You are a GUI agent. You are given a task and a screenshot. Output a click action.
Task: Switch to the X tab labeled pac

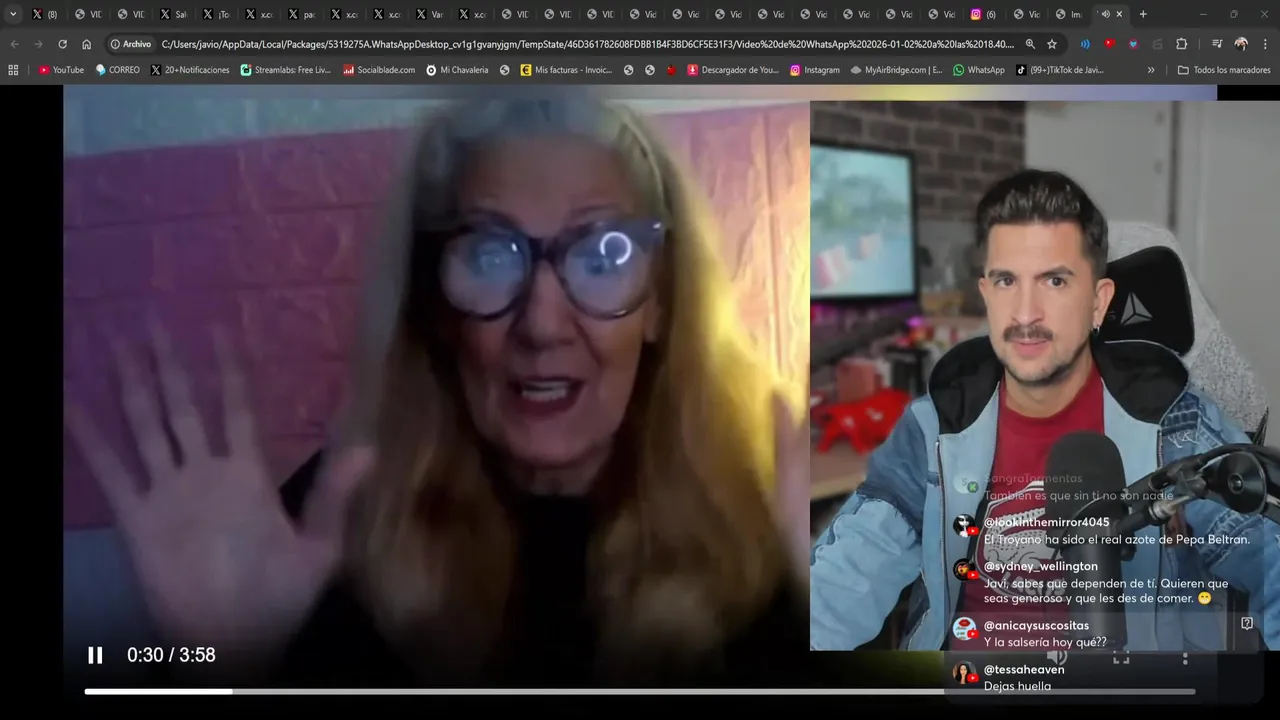300,14
